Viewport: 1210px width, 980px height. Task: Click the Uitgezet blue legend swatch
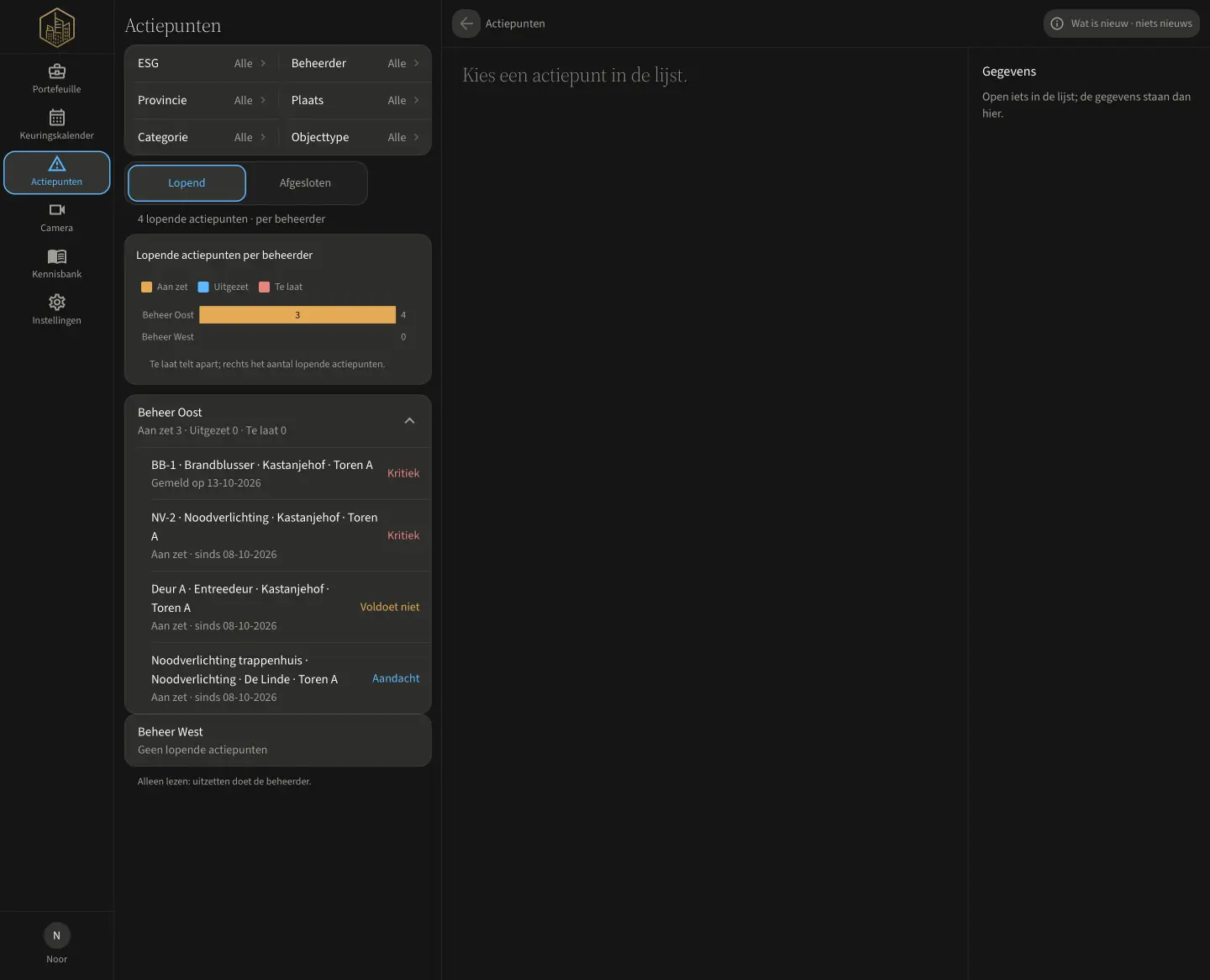[x=203, y=287]
